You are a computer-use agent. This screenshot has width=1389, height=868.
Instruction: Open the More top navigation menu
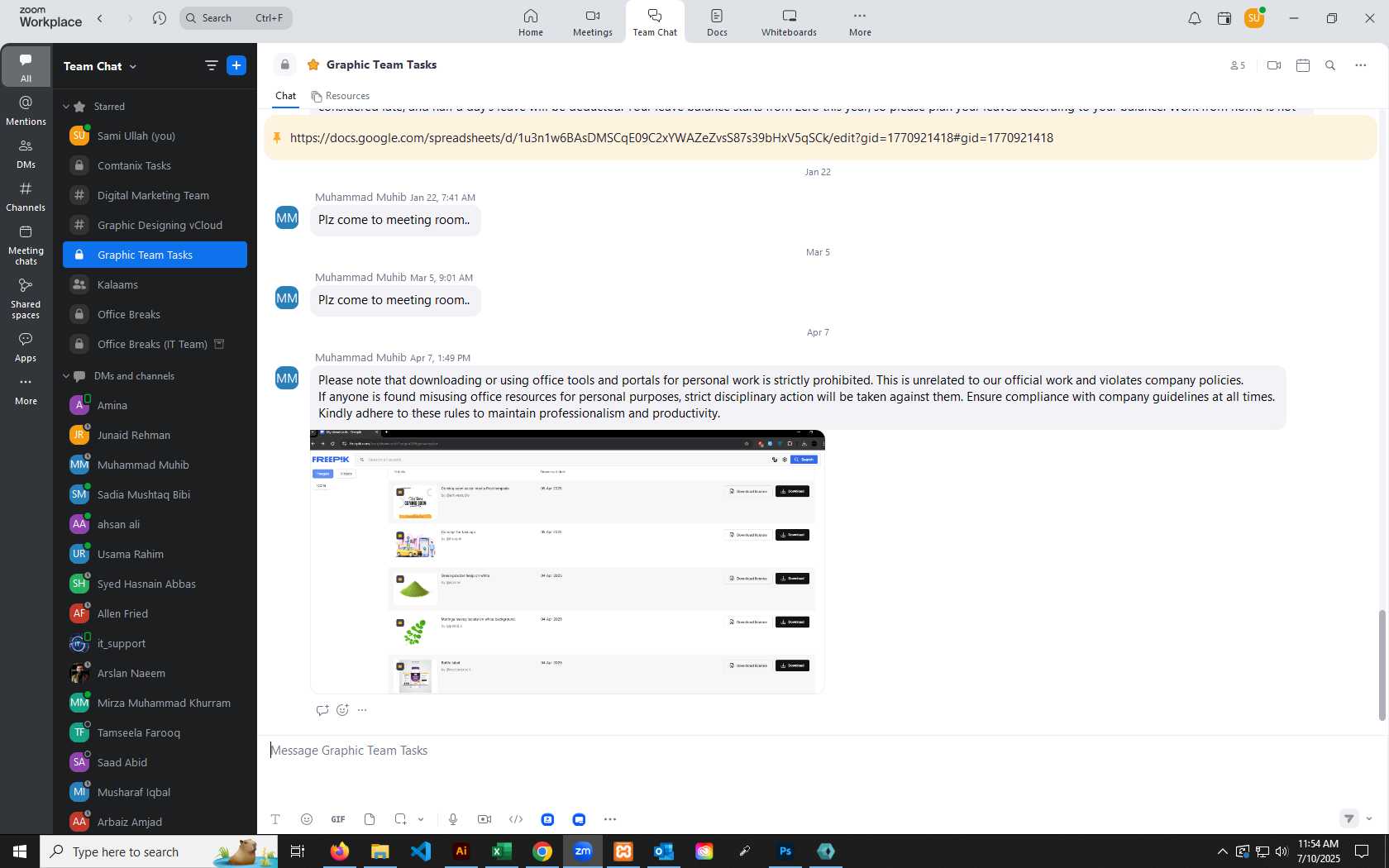(x=860, y=22)
